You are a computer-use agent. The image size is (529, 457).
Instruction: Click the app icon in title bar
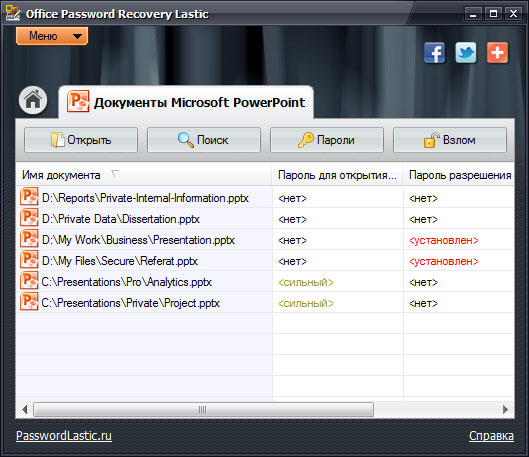(x=13, y=13)
